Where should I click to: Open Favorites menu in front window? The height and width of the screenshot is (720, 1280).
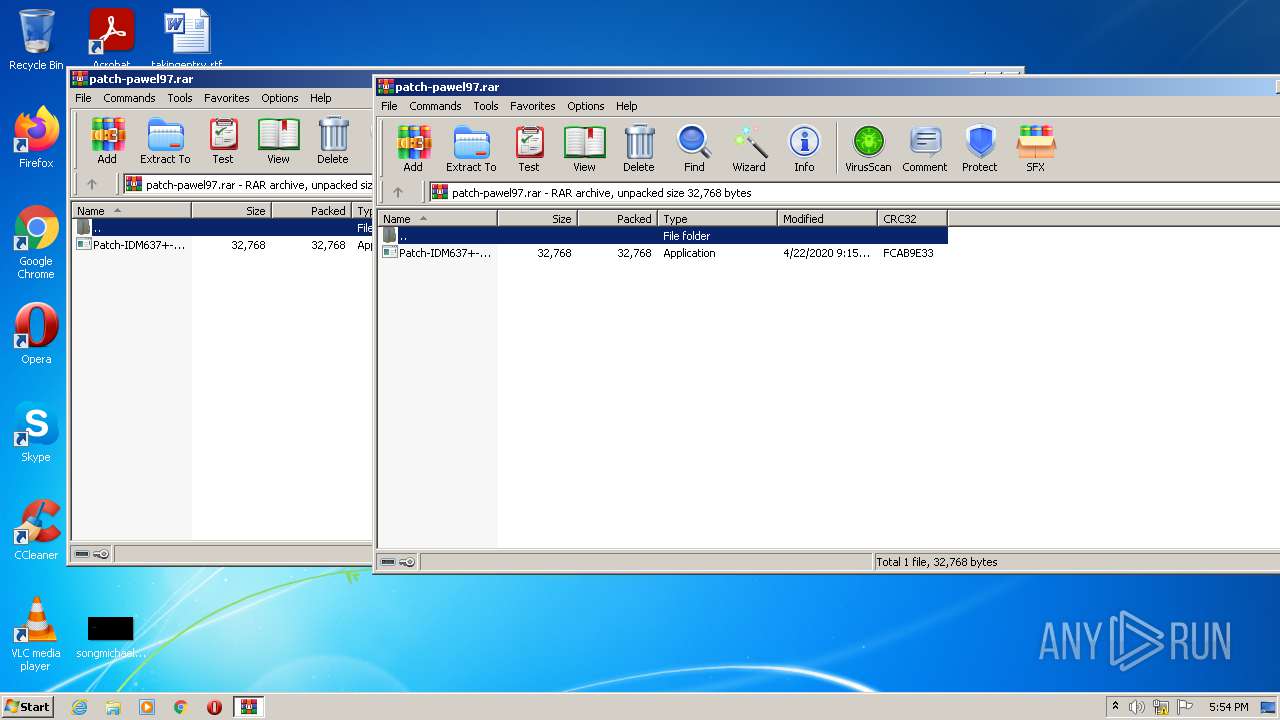click(533, 106)
